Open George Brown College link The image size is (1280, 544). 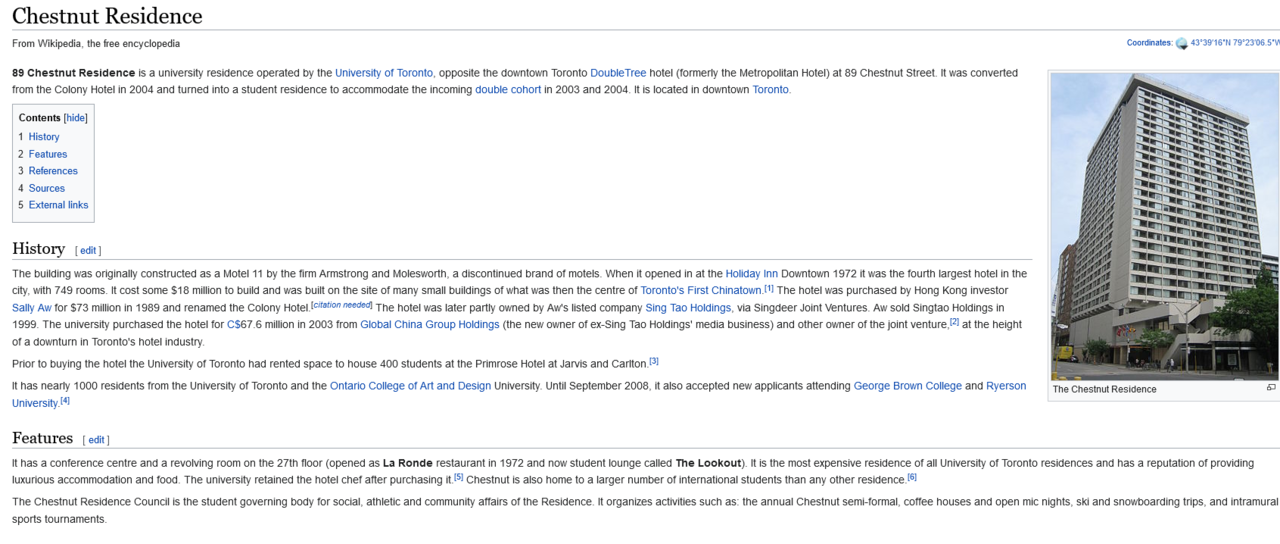click(907, 386)
